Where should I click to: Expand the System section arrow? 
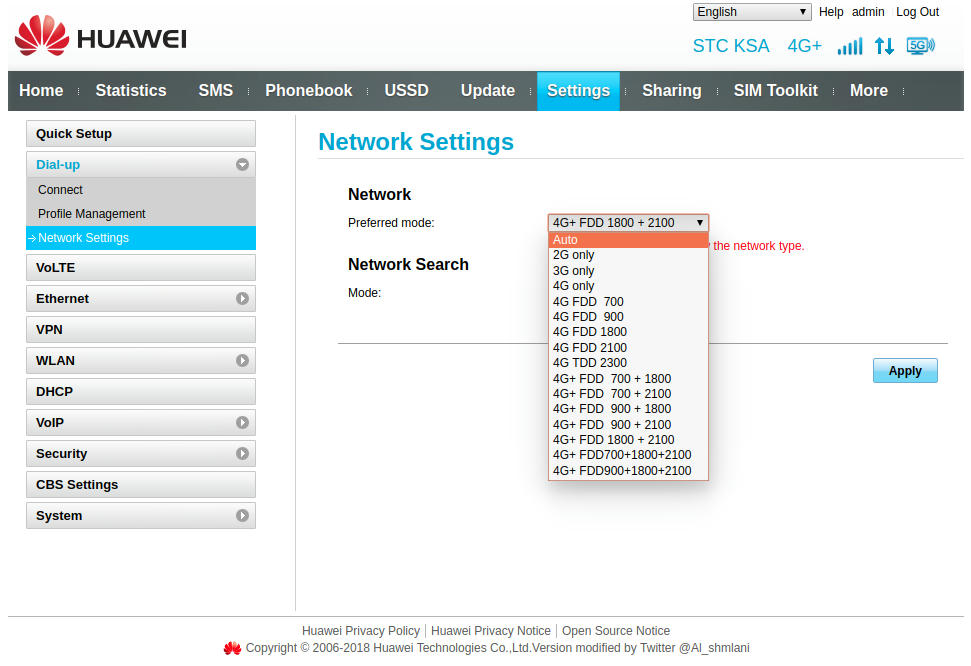[242, 515]
